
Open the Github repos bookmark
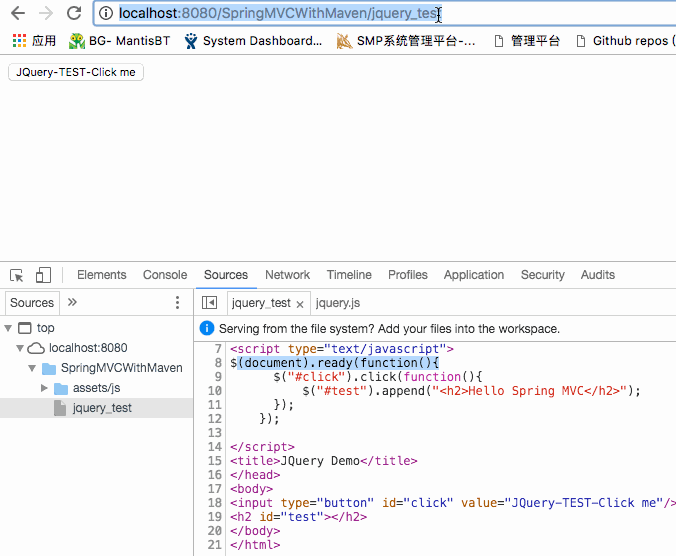click(625, 41)
